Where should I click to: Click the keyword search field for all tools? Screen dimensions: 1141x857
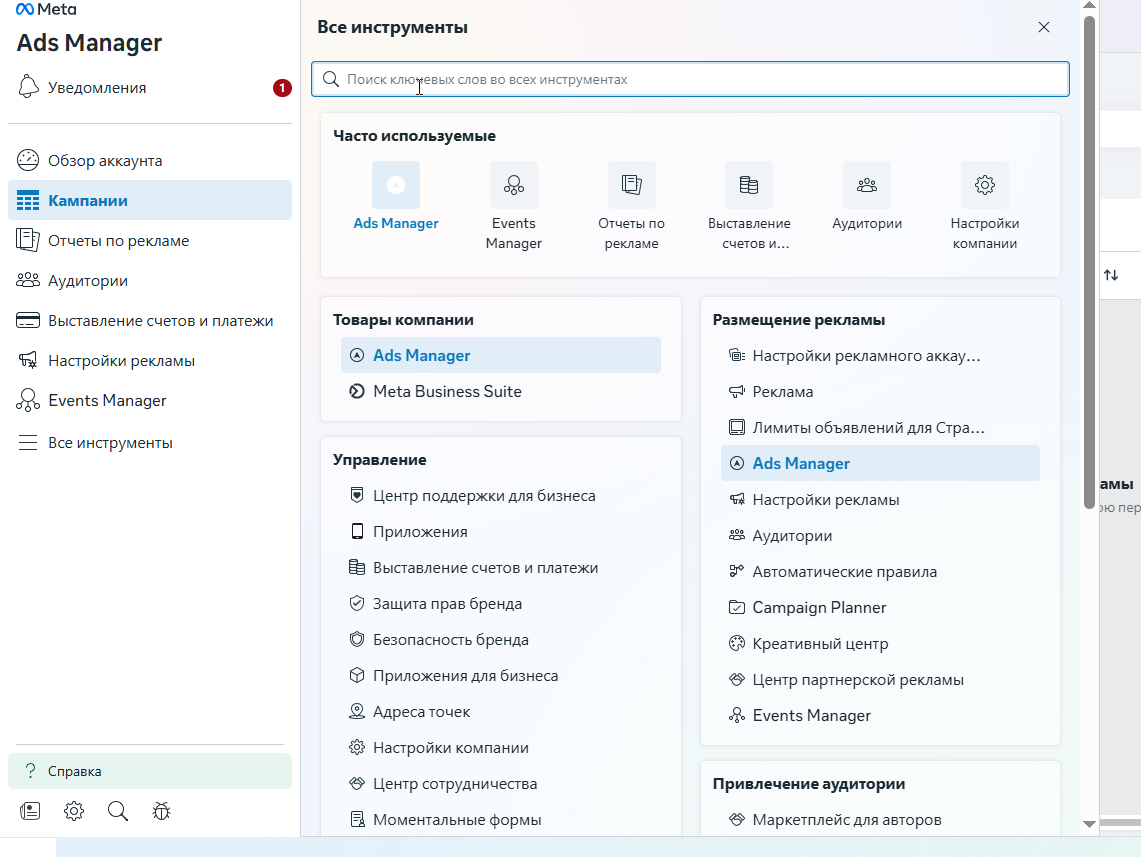click(690, 79)
